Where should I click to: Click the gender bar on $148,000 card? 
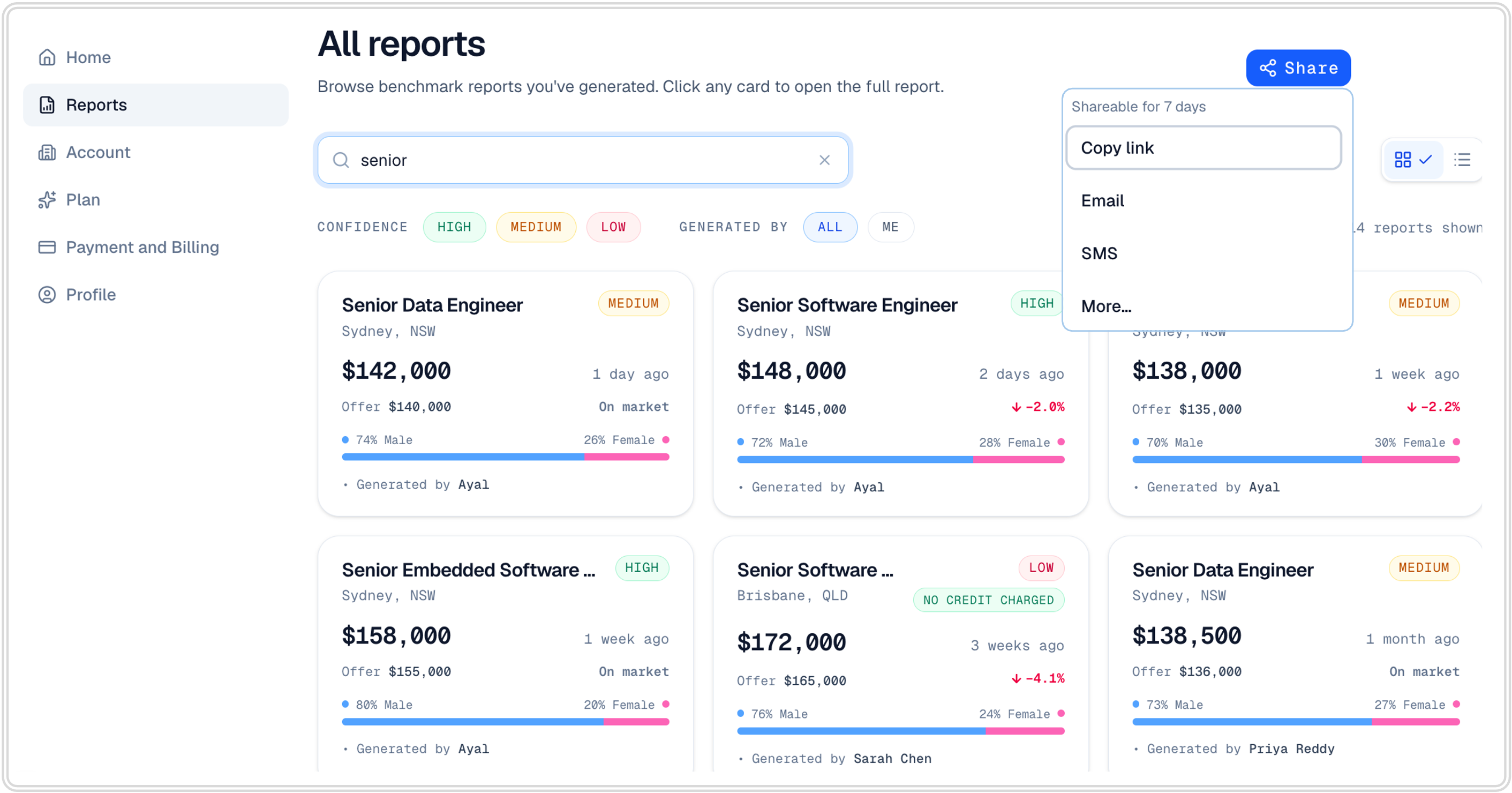tap(900, 460)
